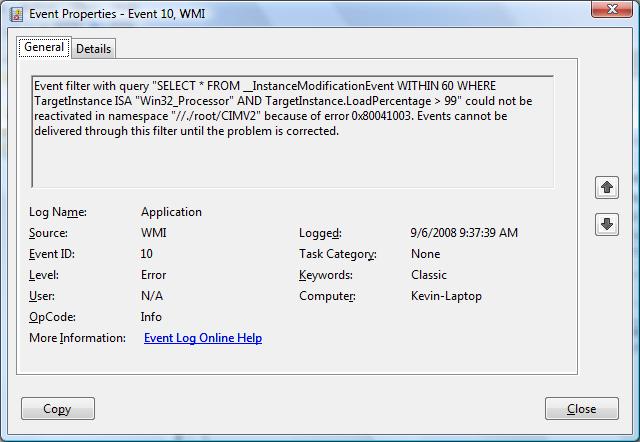The width and height of the screenshot is (640, 442).
Task: Click the "User:" label
Action: [x=42, y=295]
